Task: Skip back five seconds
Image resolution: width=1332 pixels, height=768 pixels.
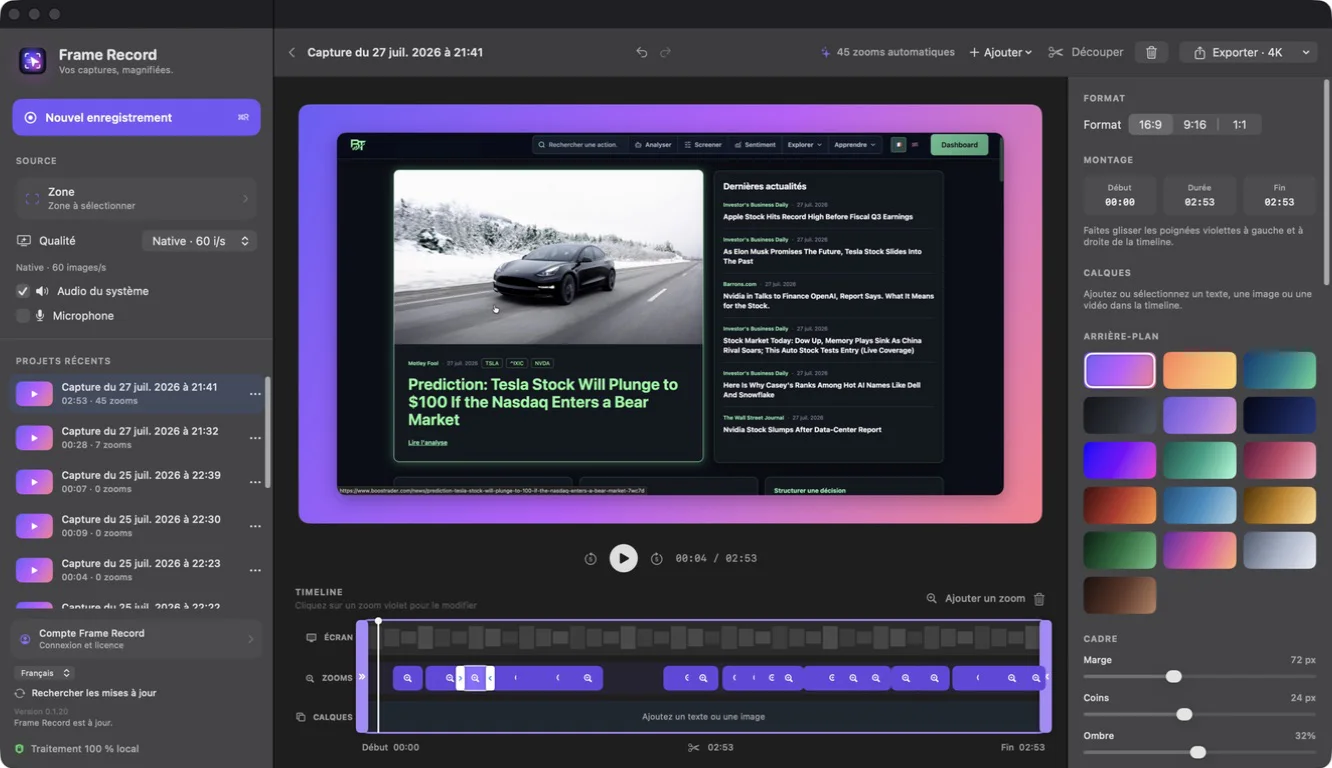Action: point(590,558)
